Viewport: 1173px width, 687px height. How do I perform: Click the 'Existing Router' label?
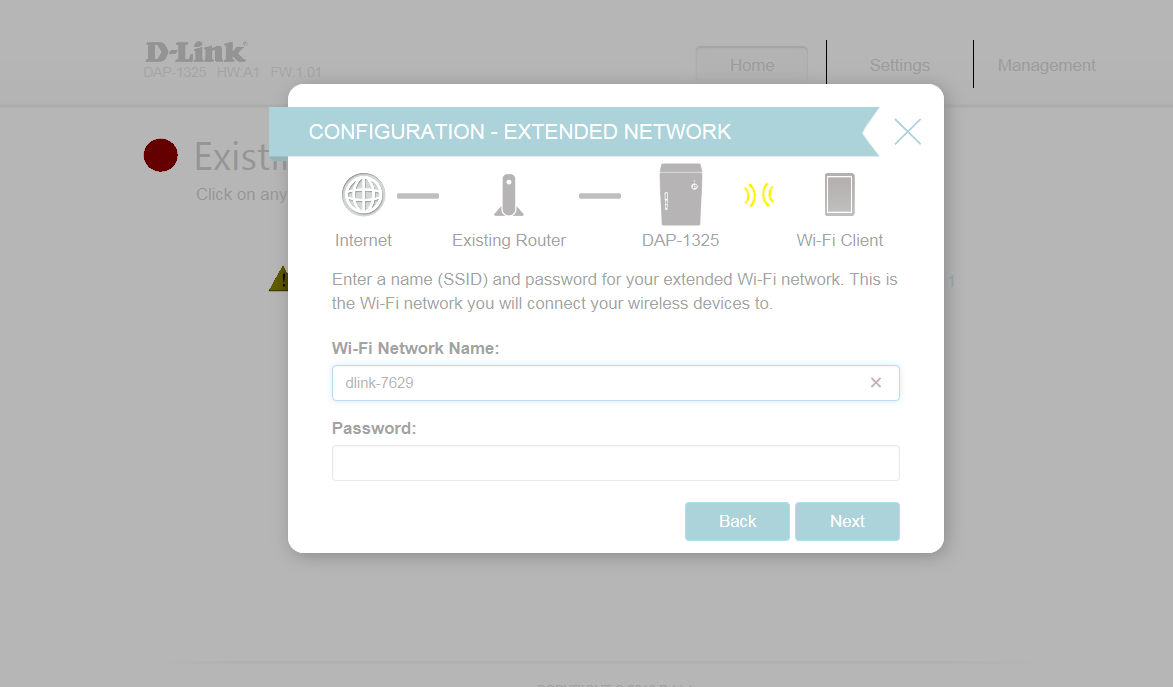click(x=509, y=240)
